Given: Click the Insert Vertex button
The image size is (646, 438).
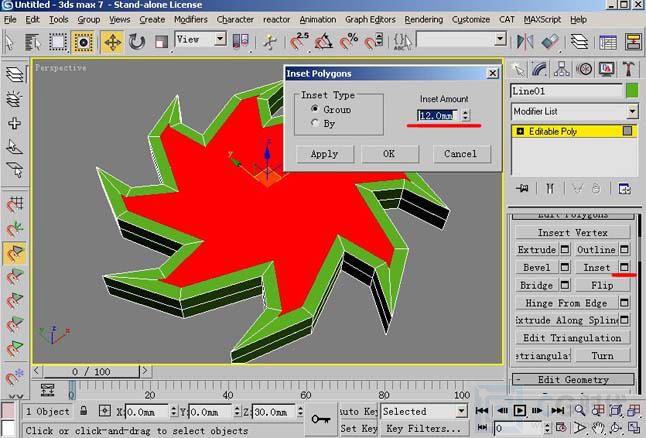Looking at the screenshot, I should point(573,232).
